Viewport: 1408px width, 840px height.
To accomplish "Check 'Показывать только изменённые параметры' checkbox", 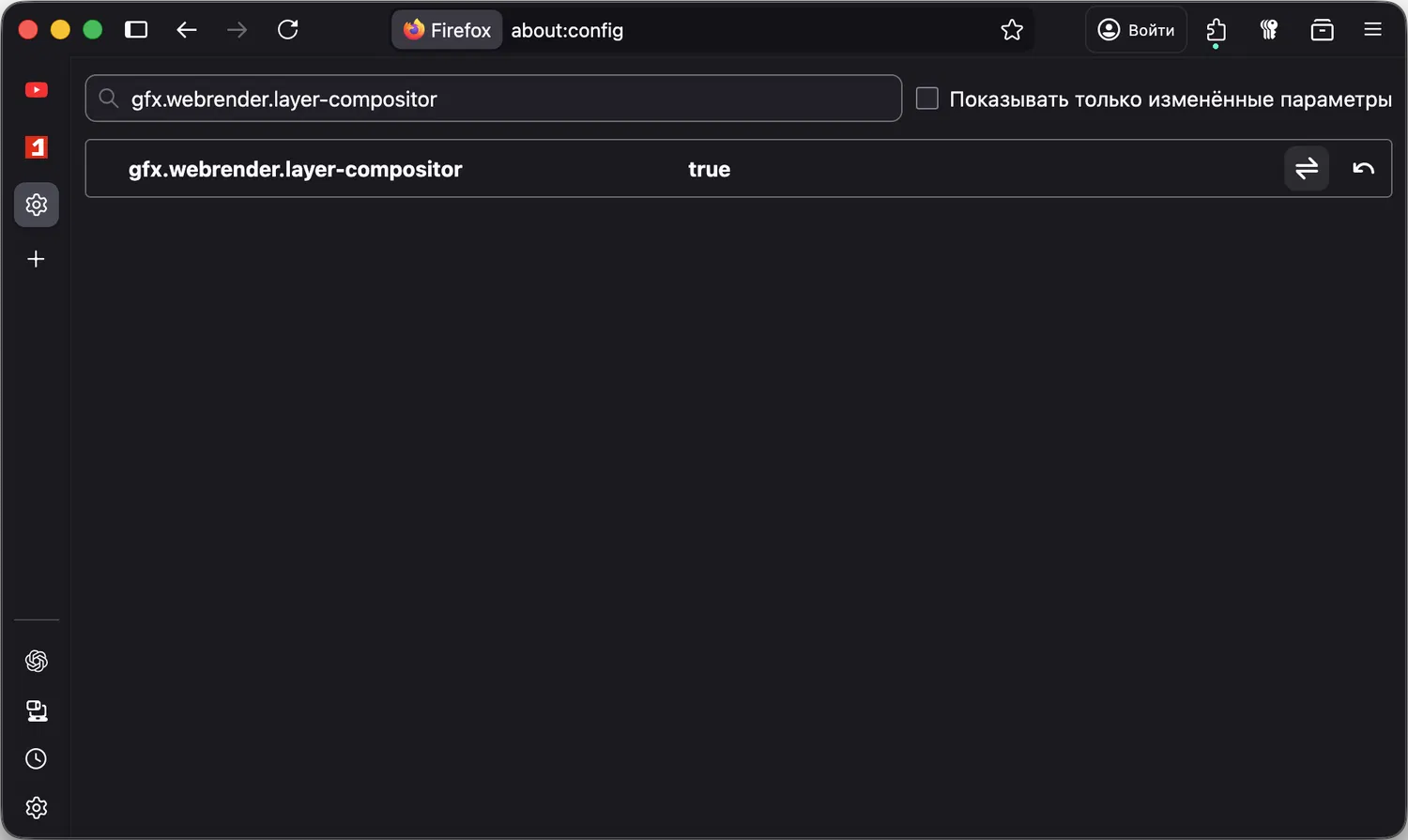I will pyautogui.click(x=927, y=99).
